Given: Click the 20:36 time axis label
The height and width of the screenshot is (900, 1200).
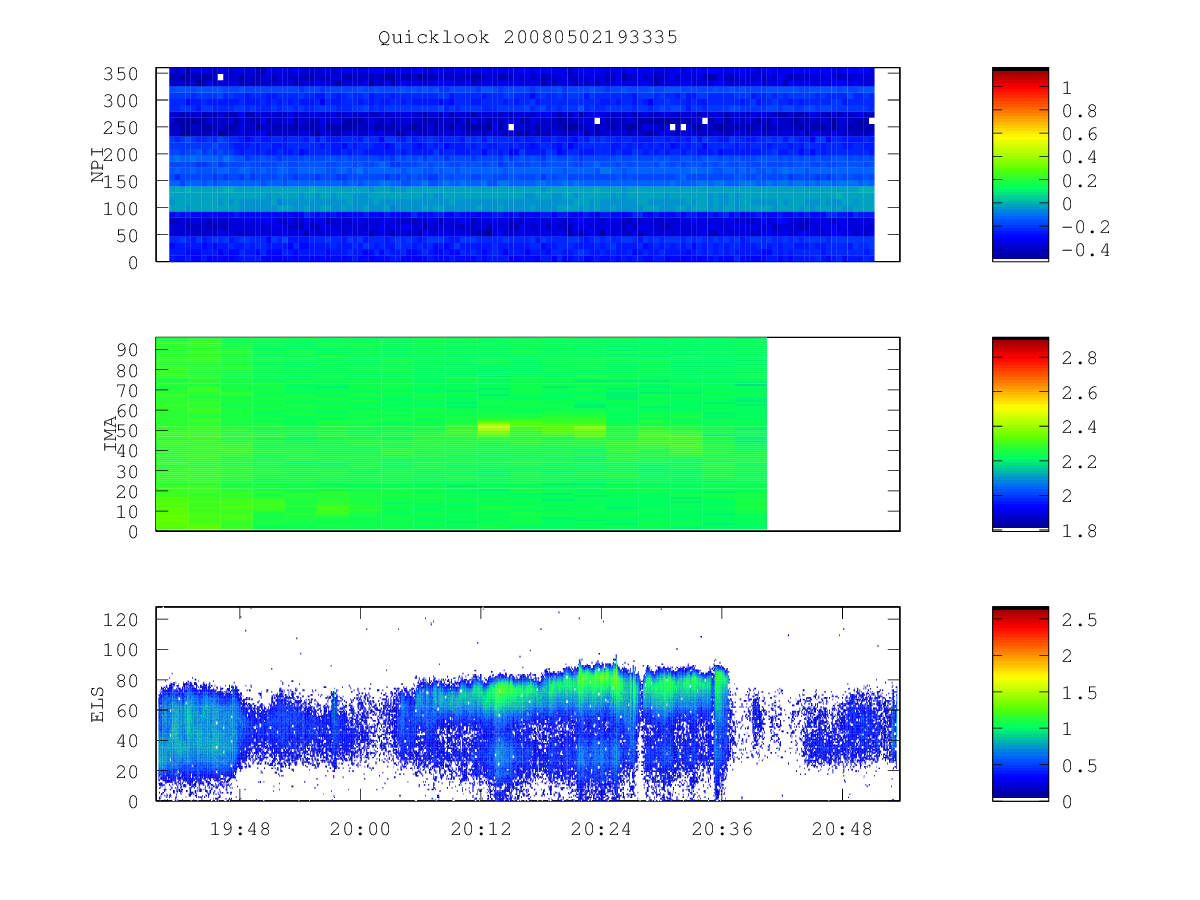Looking at the screenshot, I should 722,829.
